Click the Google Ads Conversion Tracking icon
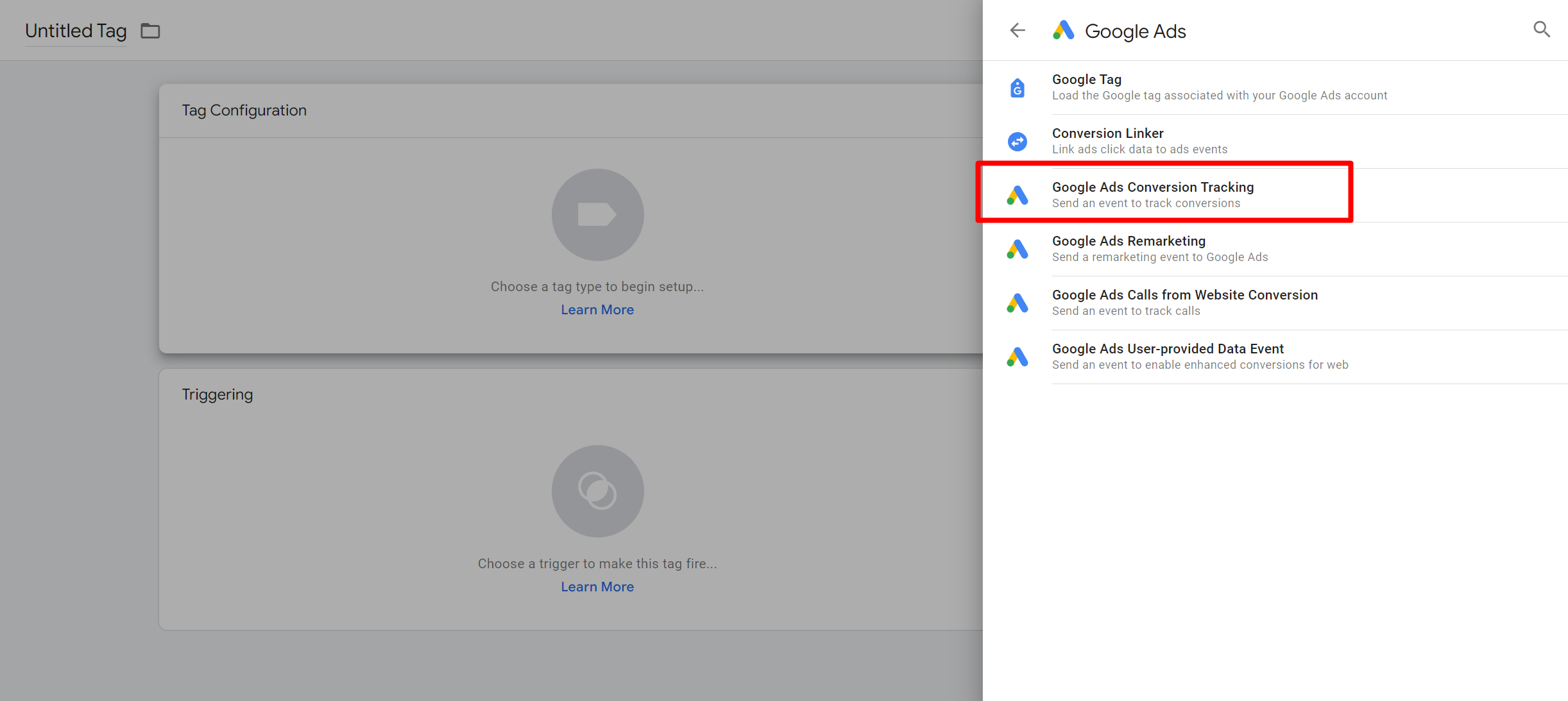 [1018, 195]
